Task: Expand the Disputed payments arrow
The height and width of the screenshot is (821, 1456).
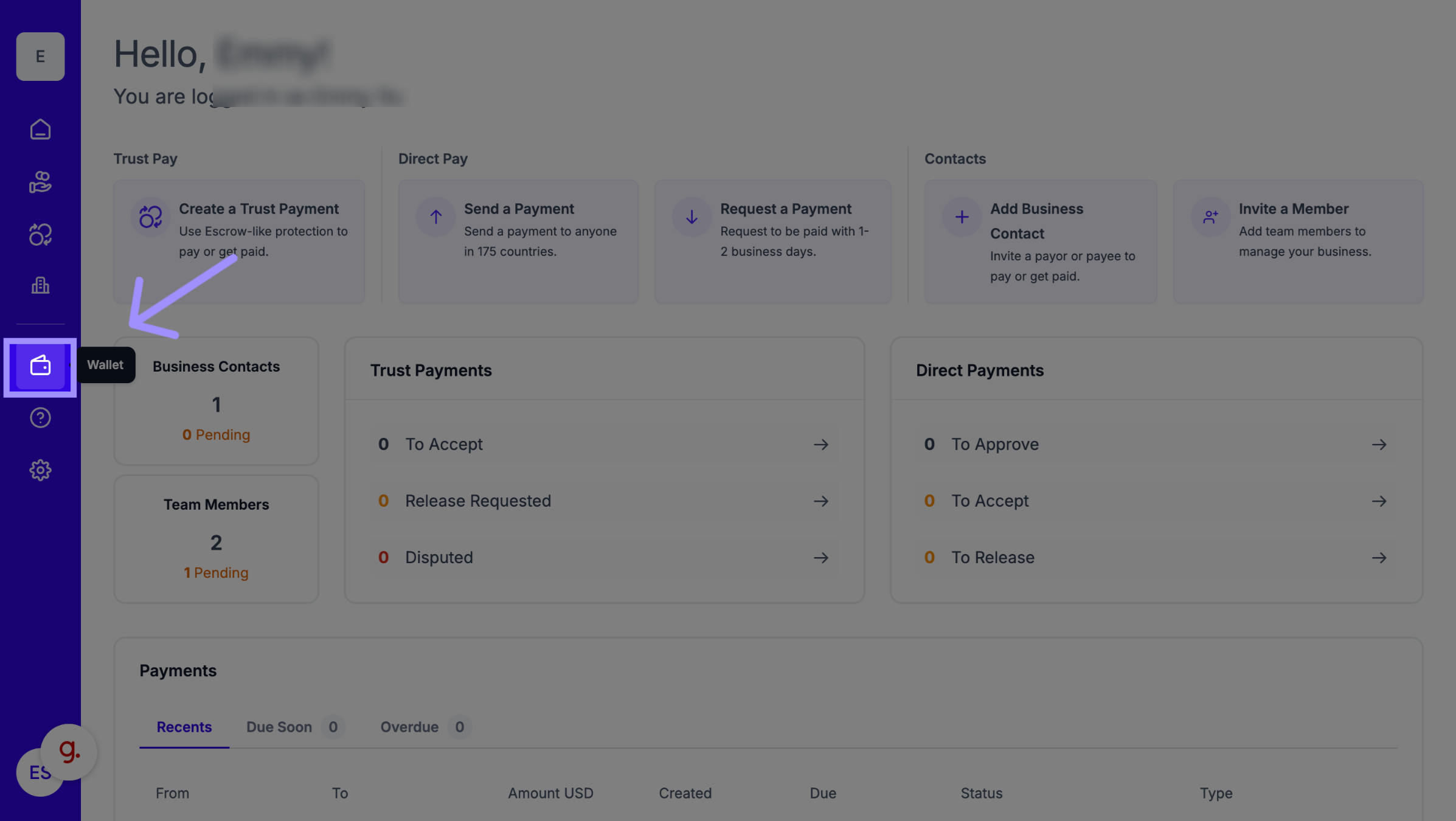Action: point(820,558)
